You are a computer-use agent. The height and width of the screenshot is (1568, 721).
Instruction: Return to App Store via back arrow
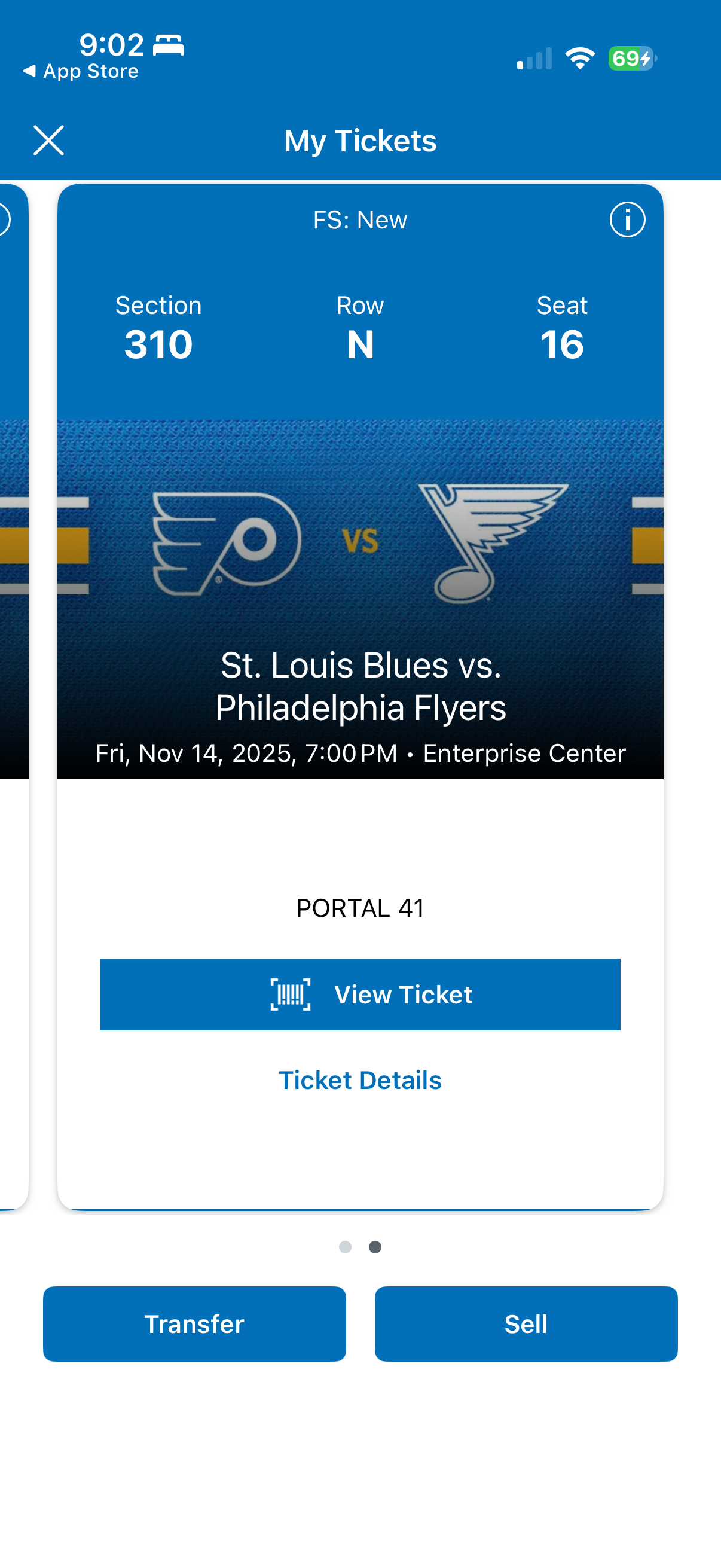pyautogui.click(x=29, y=71)
